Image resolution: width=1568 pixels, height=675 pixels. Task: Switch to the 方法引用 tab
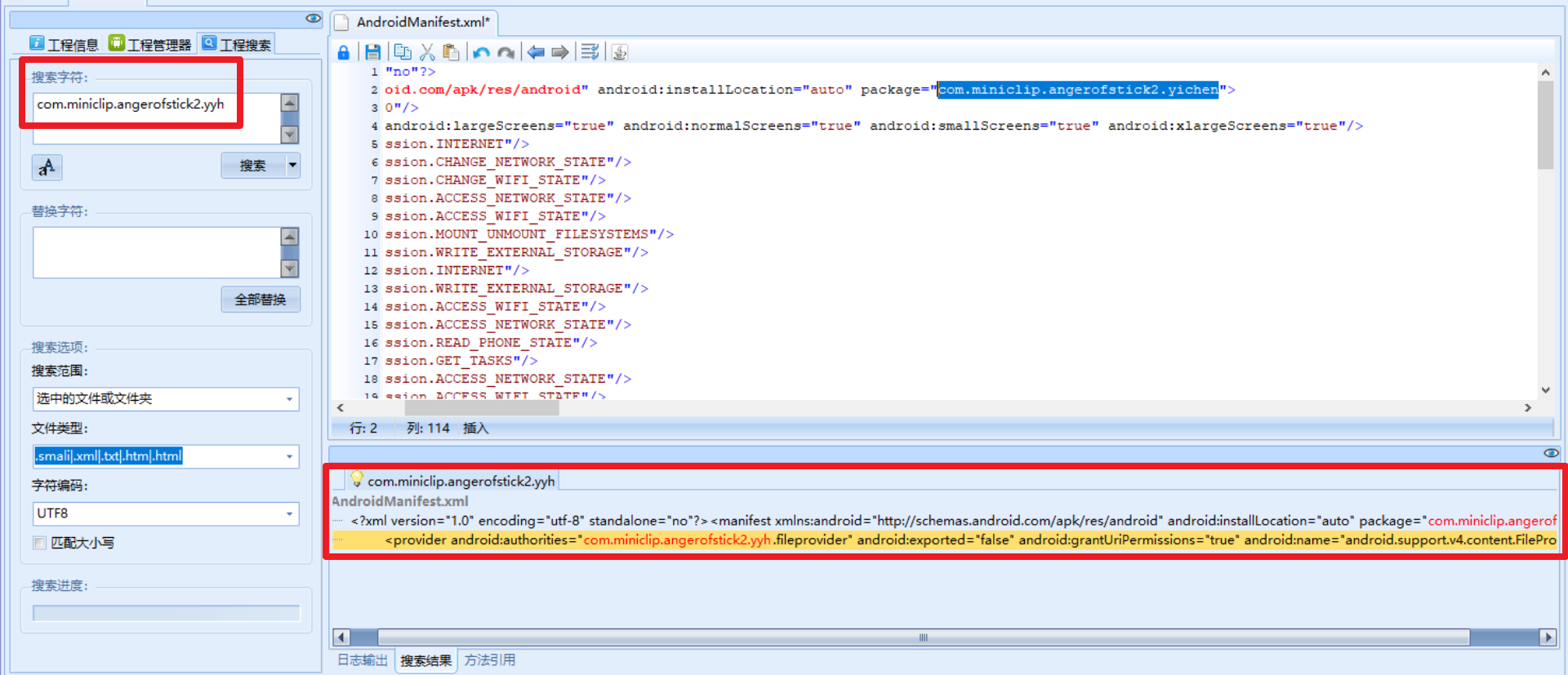tap(489, 659)
